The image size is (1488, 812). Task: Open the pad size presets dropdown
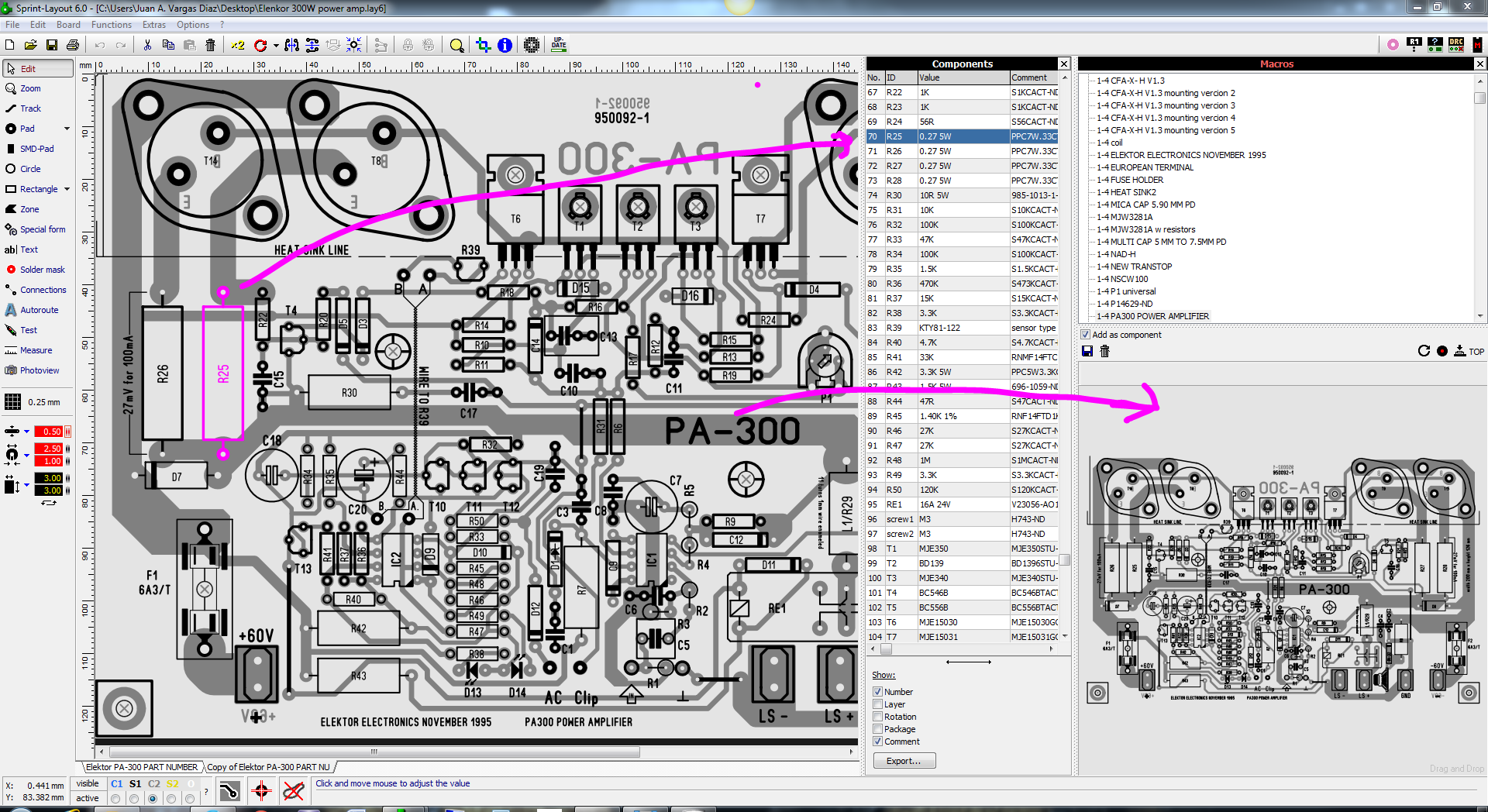26,455
